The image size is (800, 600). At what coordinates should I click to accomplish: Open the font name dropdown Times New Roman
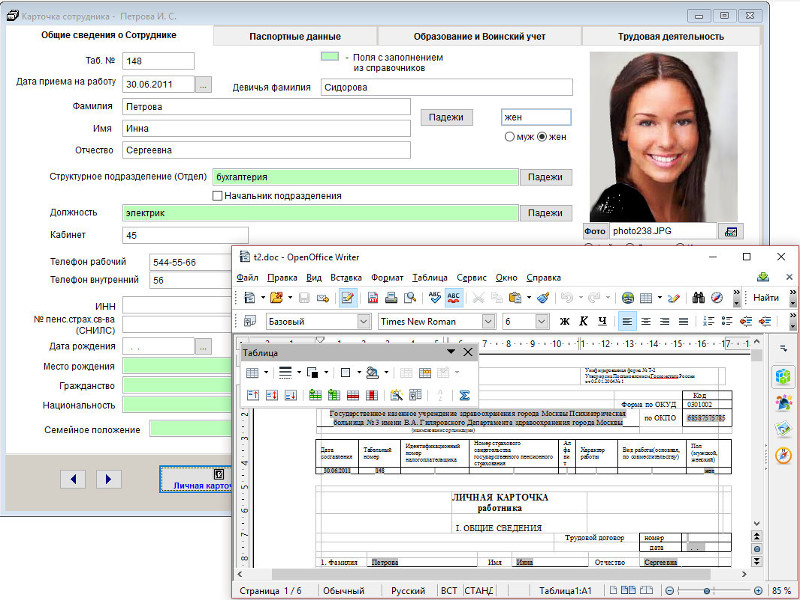[x=488, y=321]
